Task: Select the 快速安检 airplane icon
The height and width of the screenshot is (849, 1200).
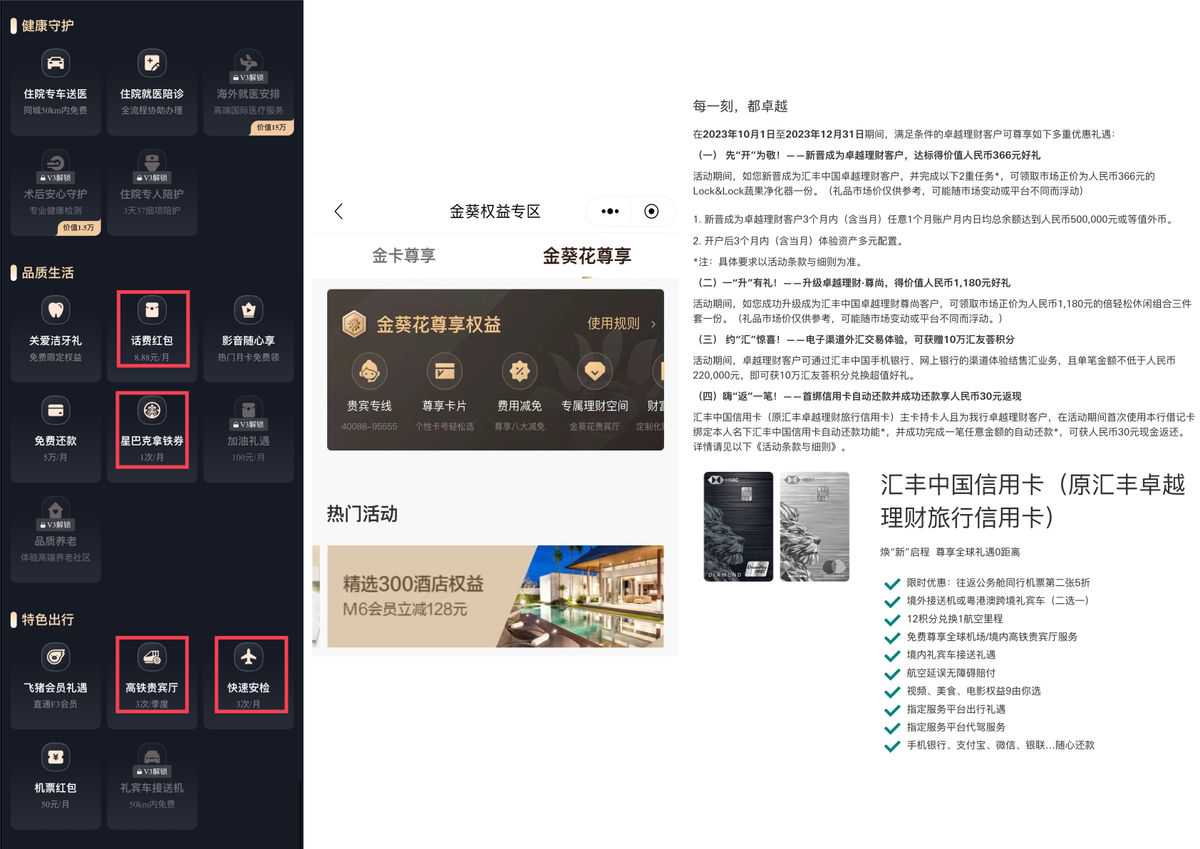Action: coord(249,657)
